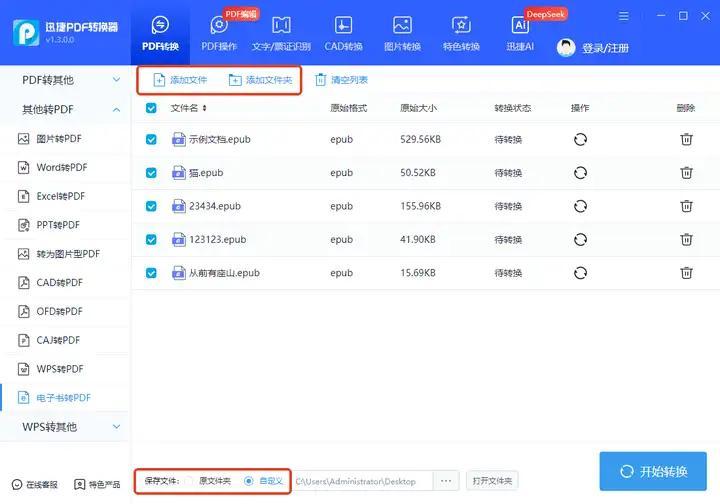Uncheck the 23434.epub file checkbox
The image size is (720, 504).
click(152, 207)
